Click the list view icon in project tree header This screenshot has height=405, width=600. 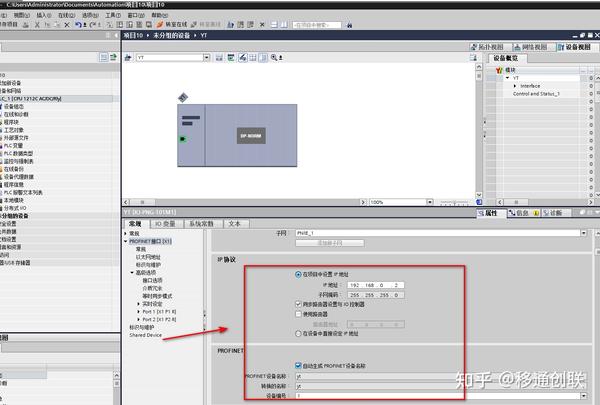coord(103,57)
